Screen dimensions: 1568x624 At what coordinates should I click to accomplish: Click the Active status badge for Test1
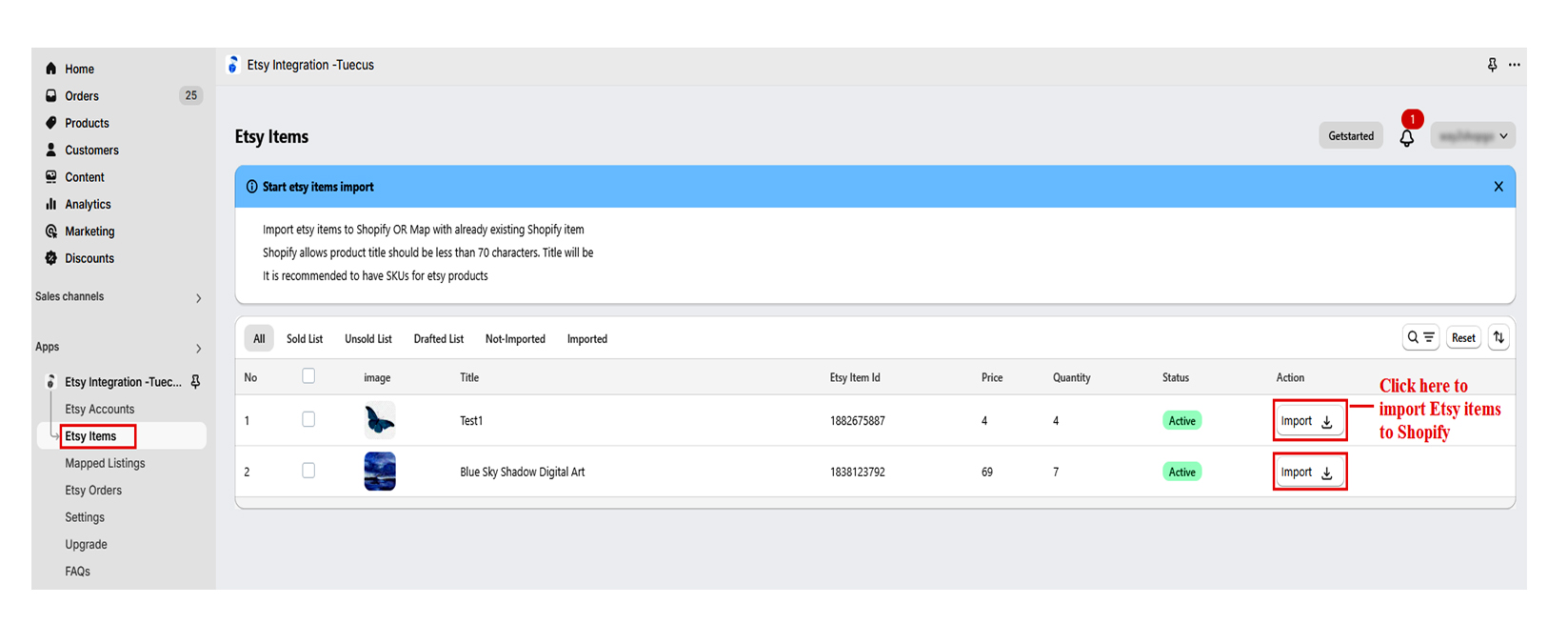[1182, 421]
